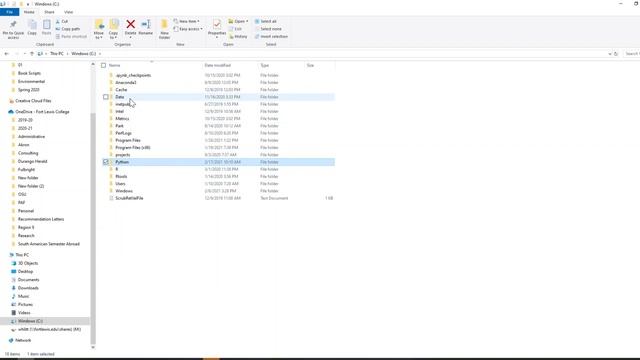Select the PerfLogs folder
640x360 pixels.
123,133
